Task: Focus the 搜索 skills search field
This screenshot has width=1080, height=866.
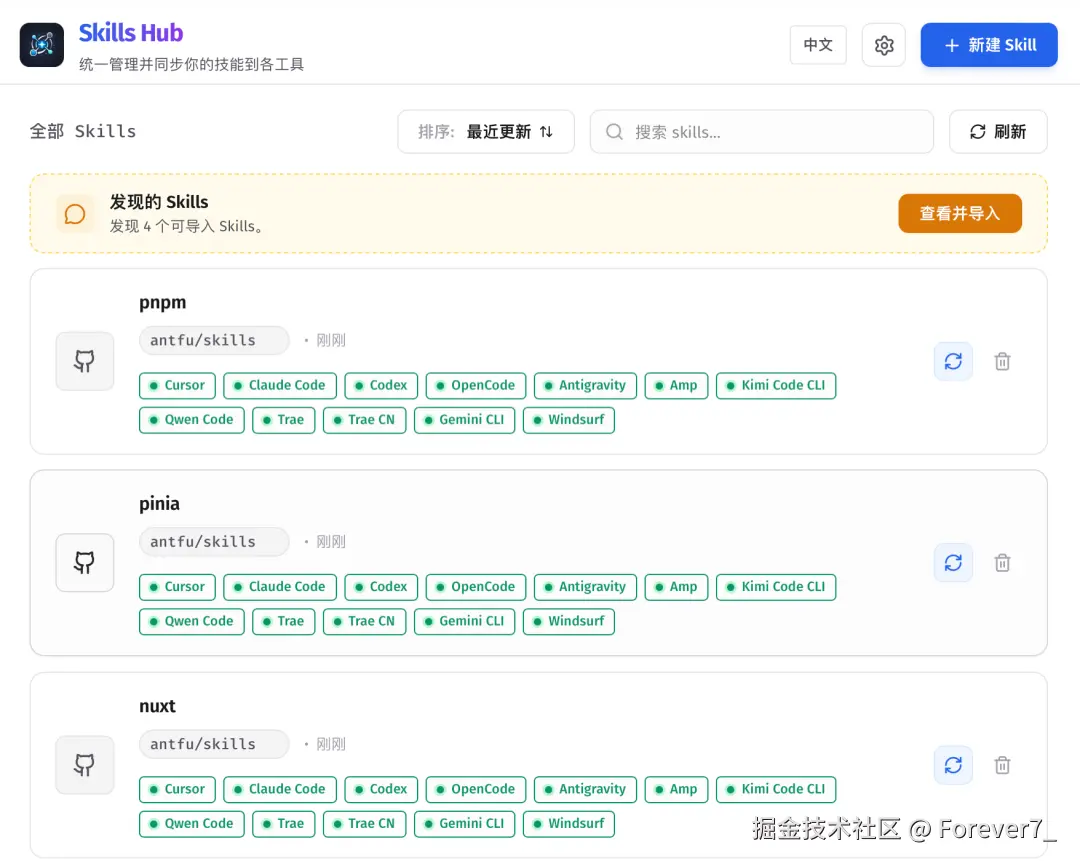Action: 762,132
